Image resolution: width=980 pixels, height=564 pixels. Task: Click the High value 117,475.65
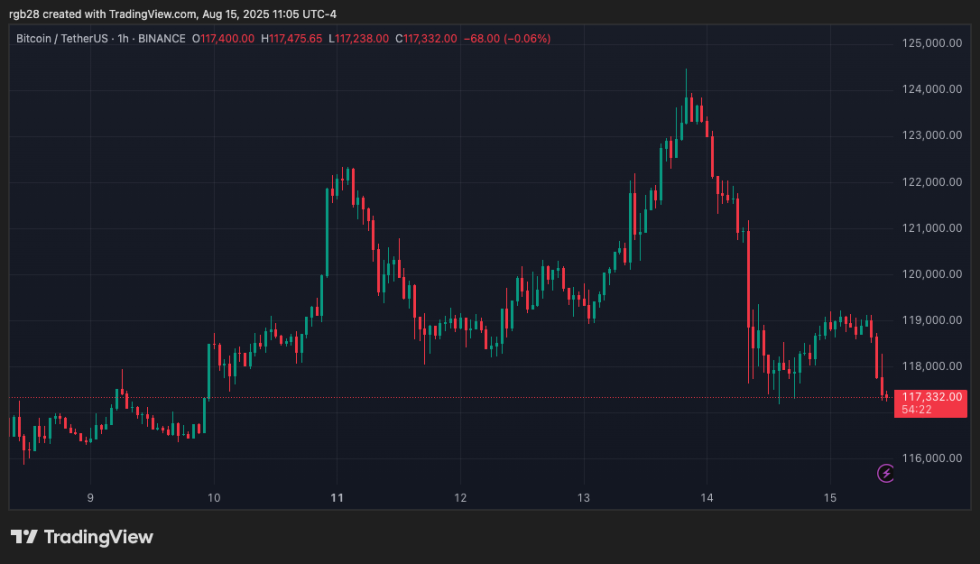(x=296, y=39)
